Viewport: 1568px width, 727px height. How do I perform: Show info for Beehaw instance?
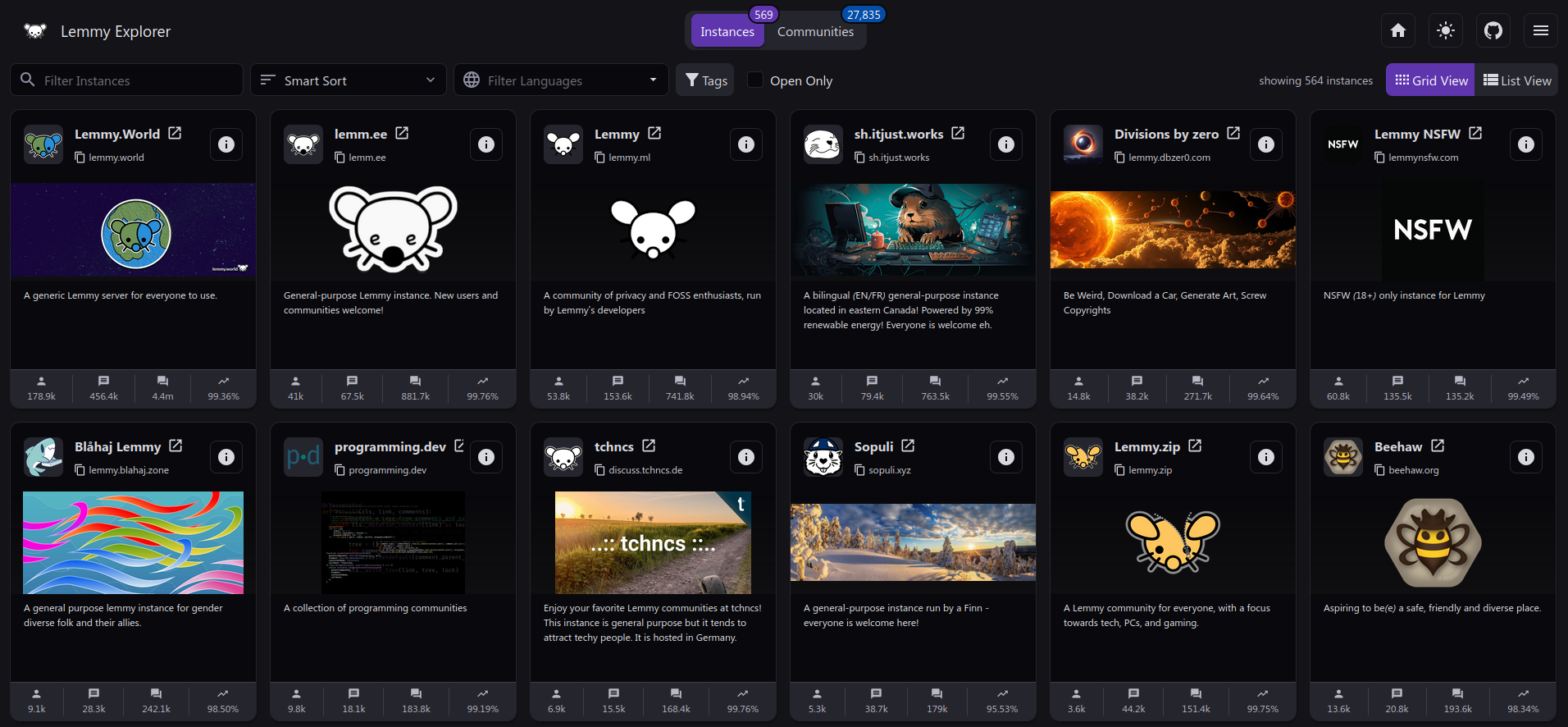click(x=1526, y=457)
